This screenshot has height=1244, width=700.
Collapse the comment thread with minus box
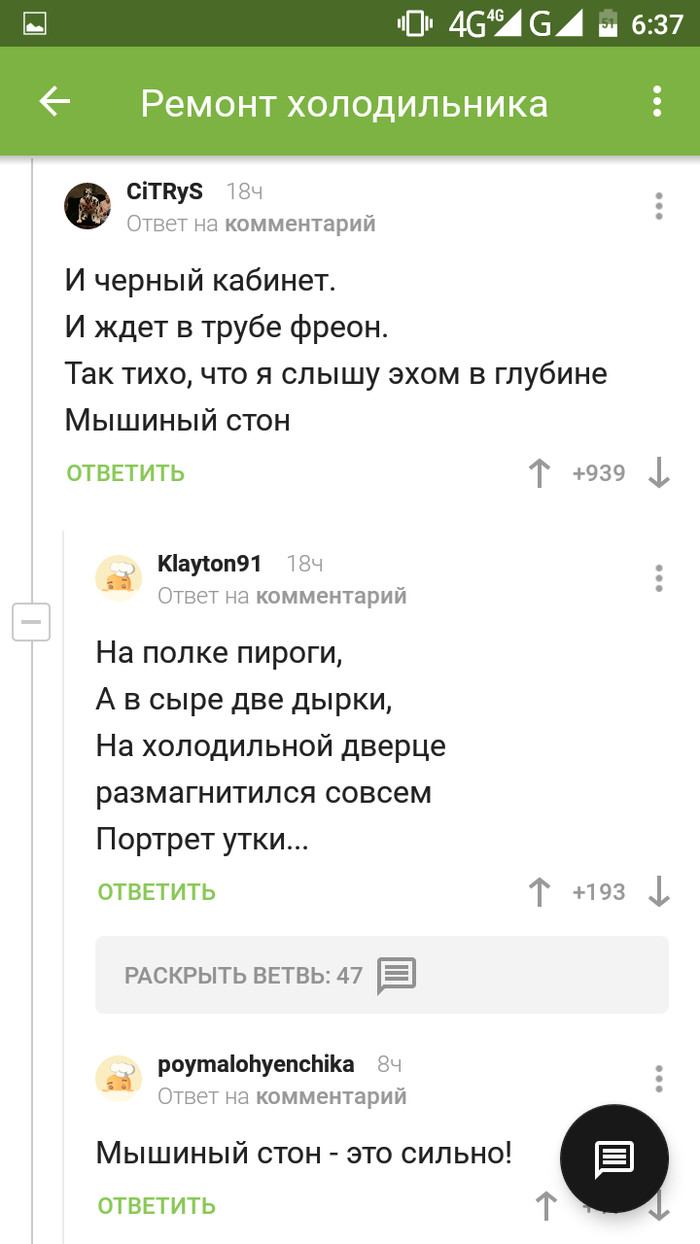click(x=31, y=623)
